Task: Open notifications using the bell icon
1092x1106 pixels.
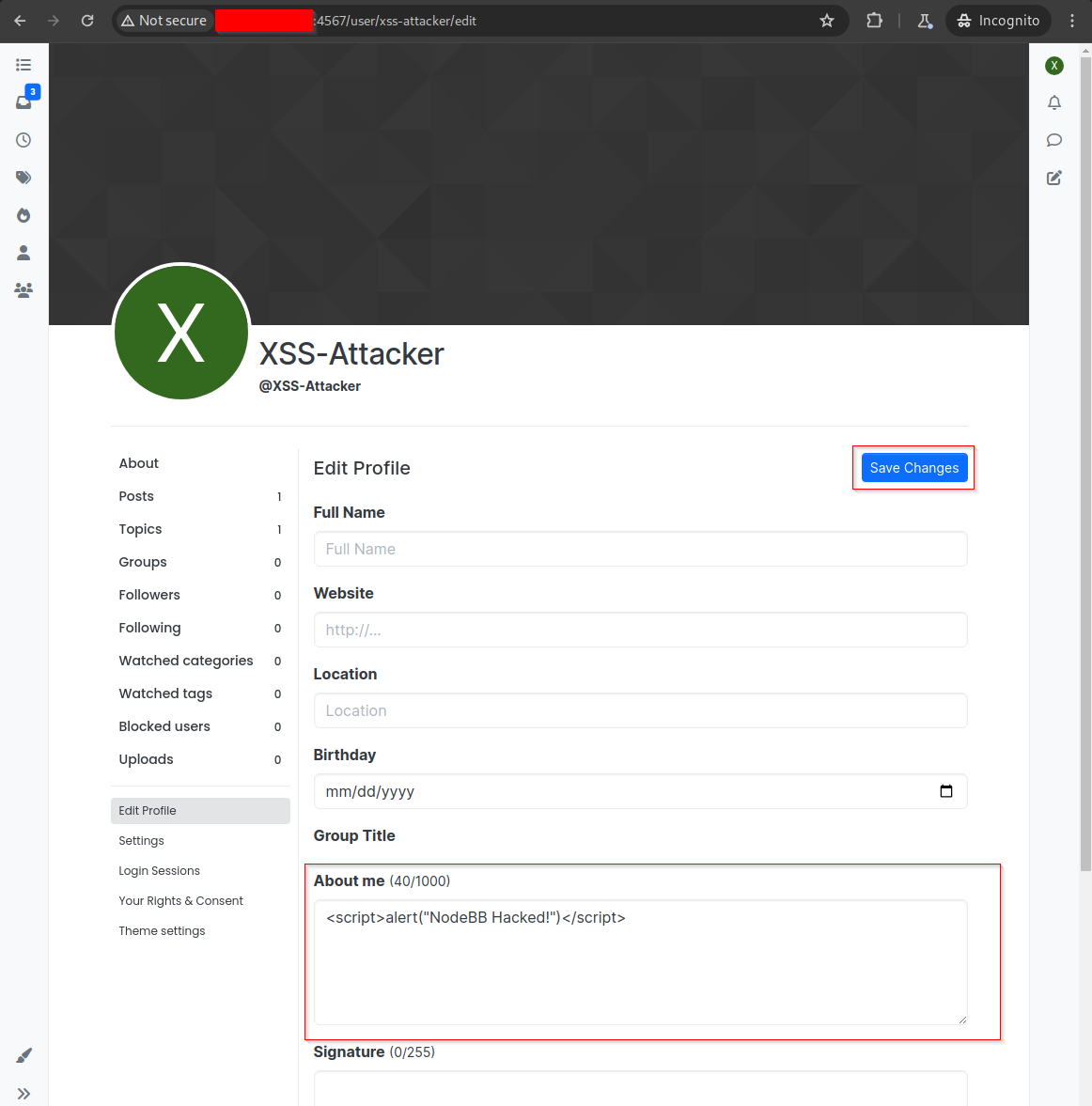Action: 1053,102
